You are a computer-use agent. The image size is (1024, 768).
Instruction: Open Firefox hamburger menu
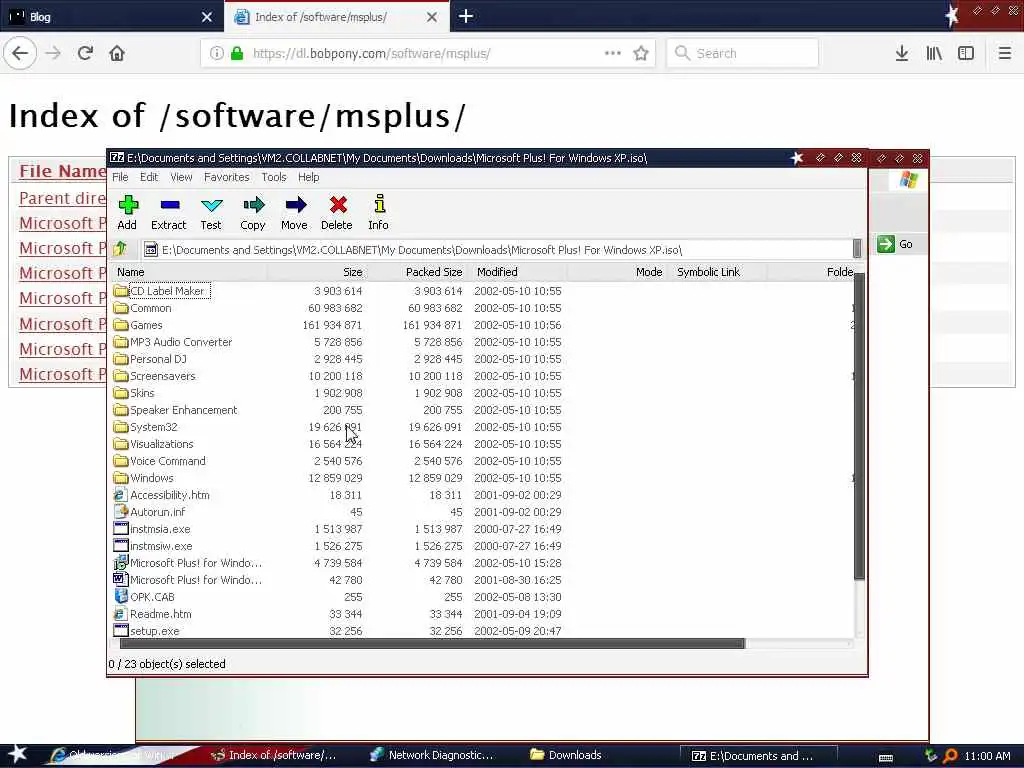pyautogui.click(x=1005, y=54)
